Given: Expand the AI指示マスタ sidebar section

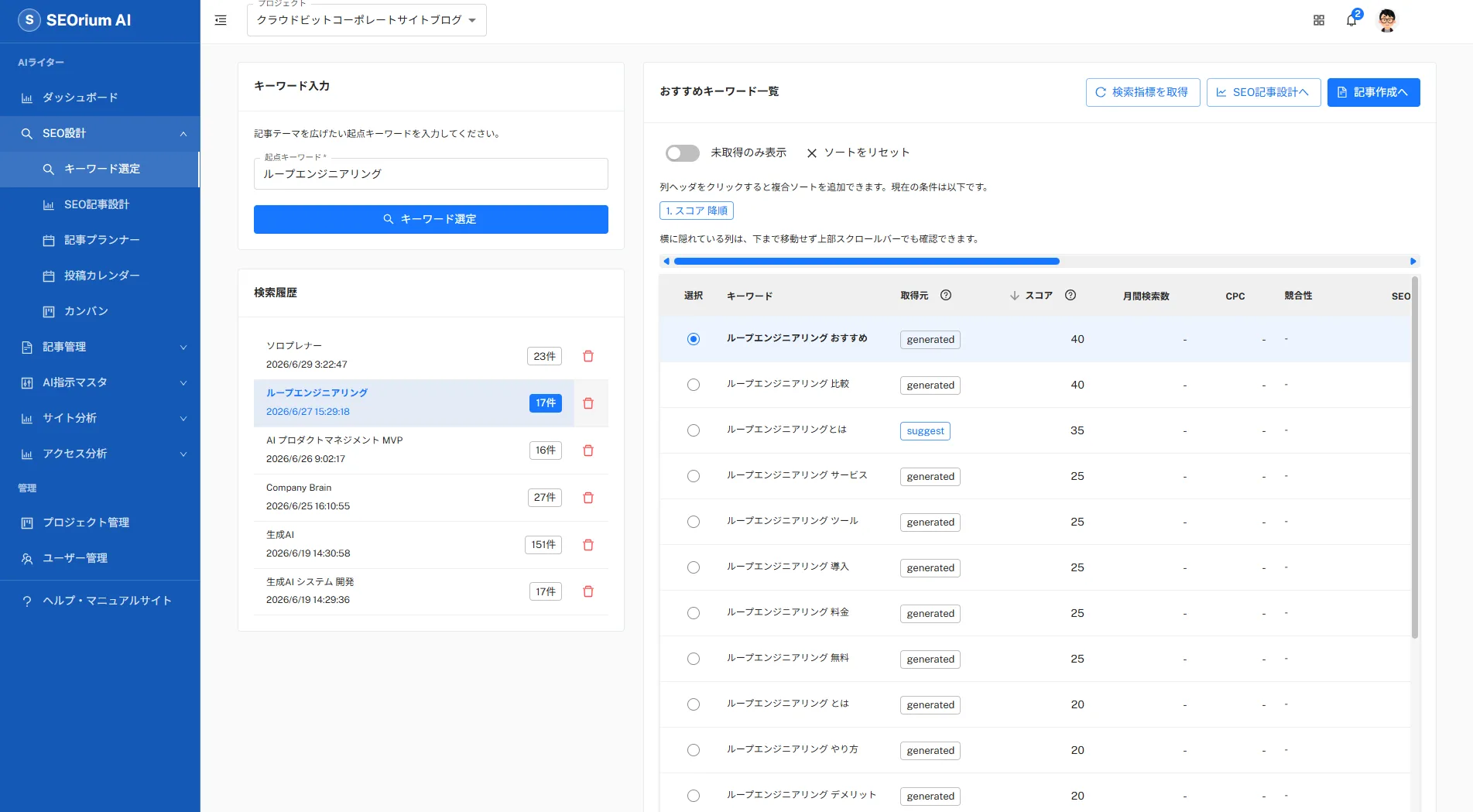Looking at the screenshot, I should [x=100, y=382].
